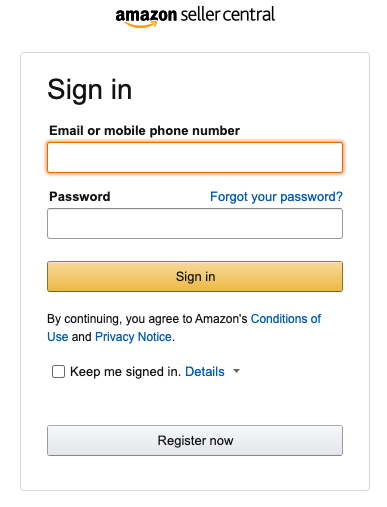Screen dimensions: 387x507
Task: Click the Email or mobile phone number label
Action: tap(144, 130)
